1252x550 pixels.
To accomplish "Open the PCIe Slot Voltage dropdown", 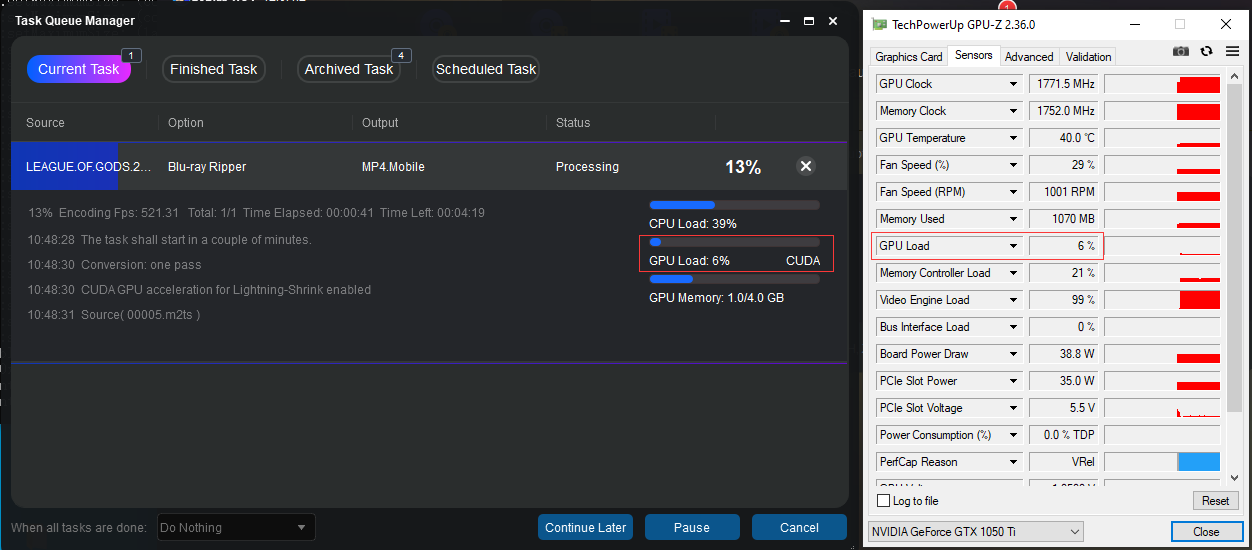I will (1013, 408).
